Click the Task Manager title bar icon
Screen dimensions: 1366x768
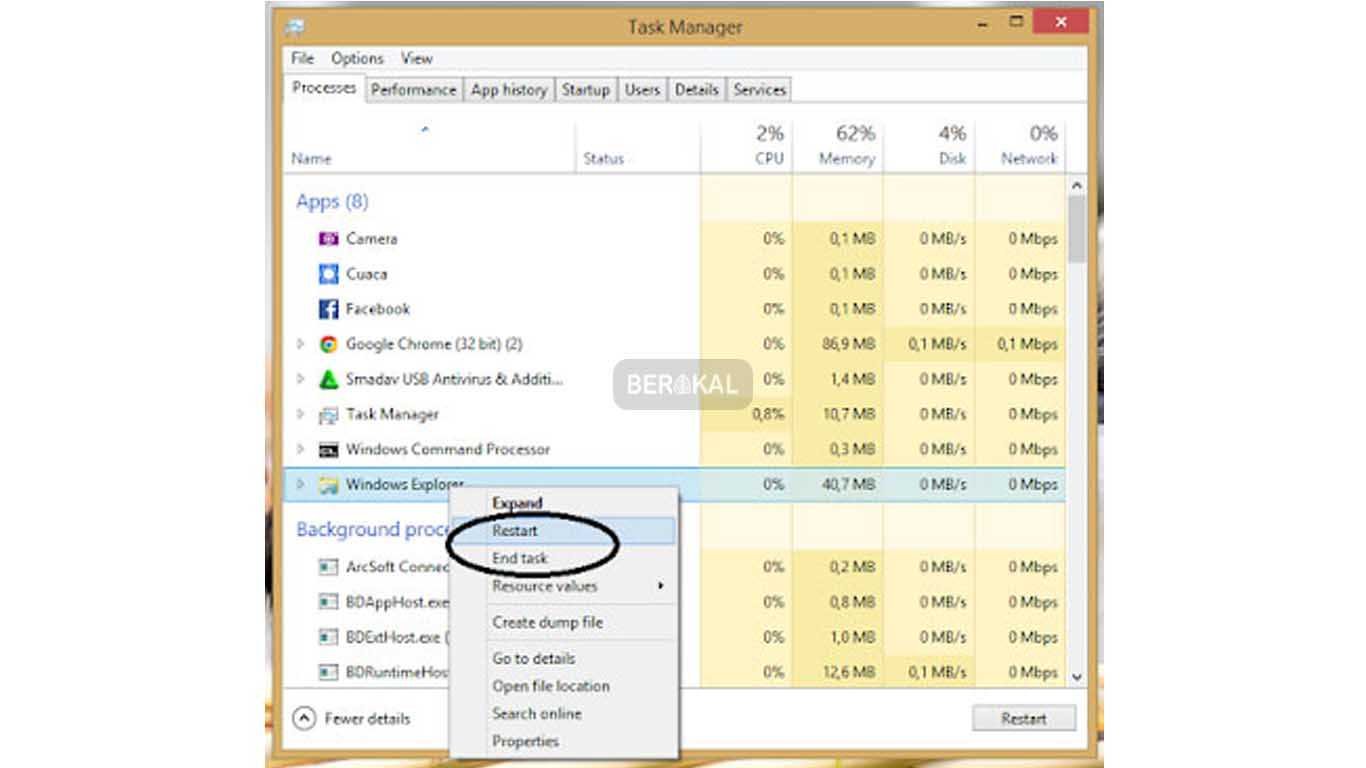[294, 27]
